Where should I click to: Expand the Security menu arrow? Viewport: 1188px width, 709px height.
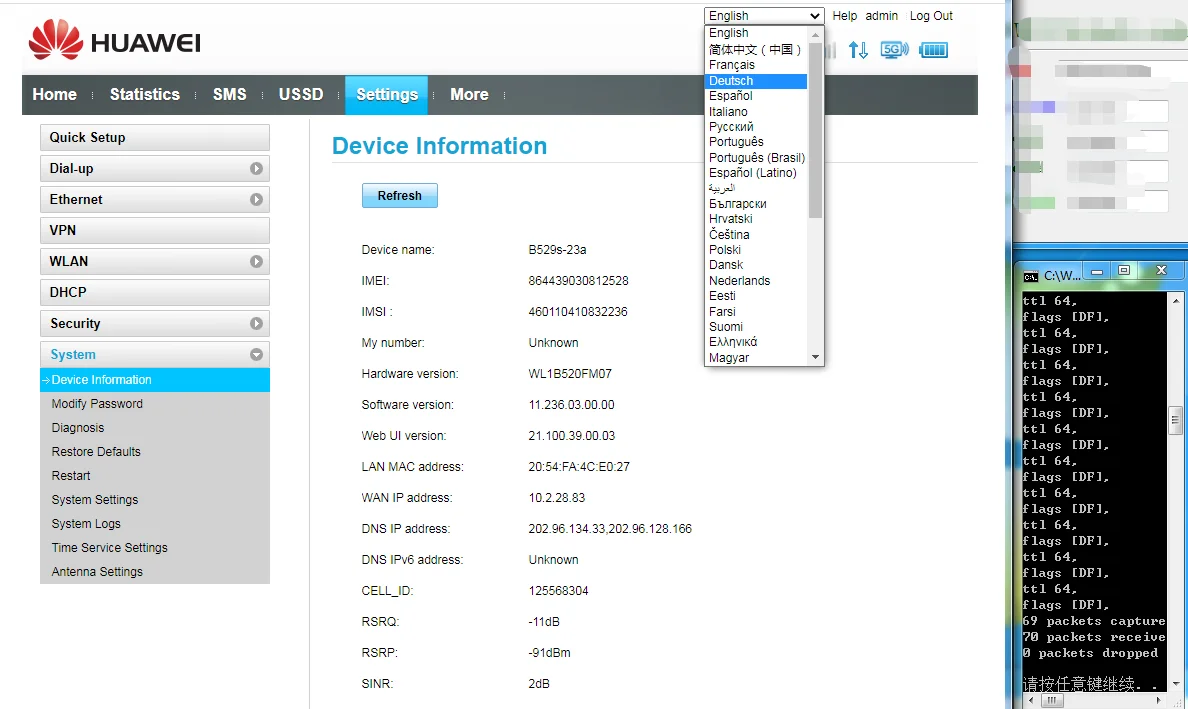[256, 323]
